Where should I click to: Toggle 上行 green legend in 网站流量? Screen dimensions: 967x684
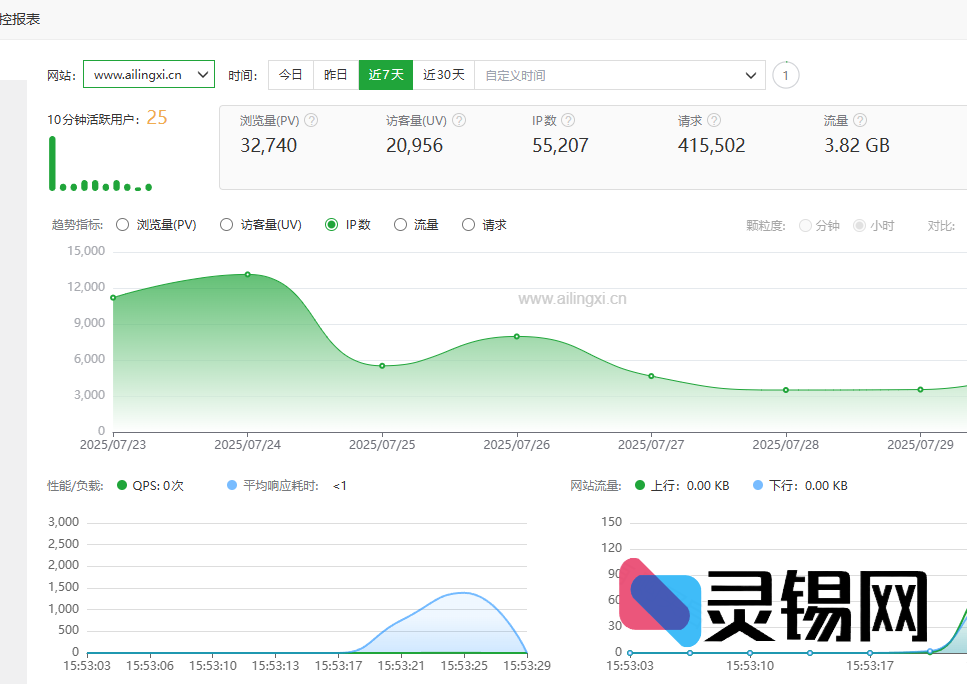[640, 486]
